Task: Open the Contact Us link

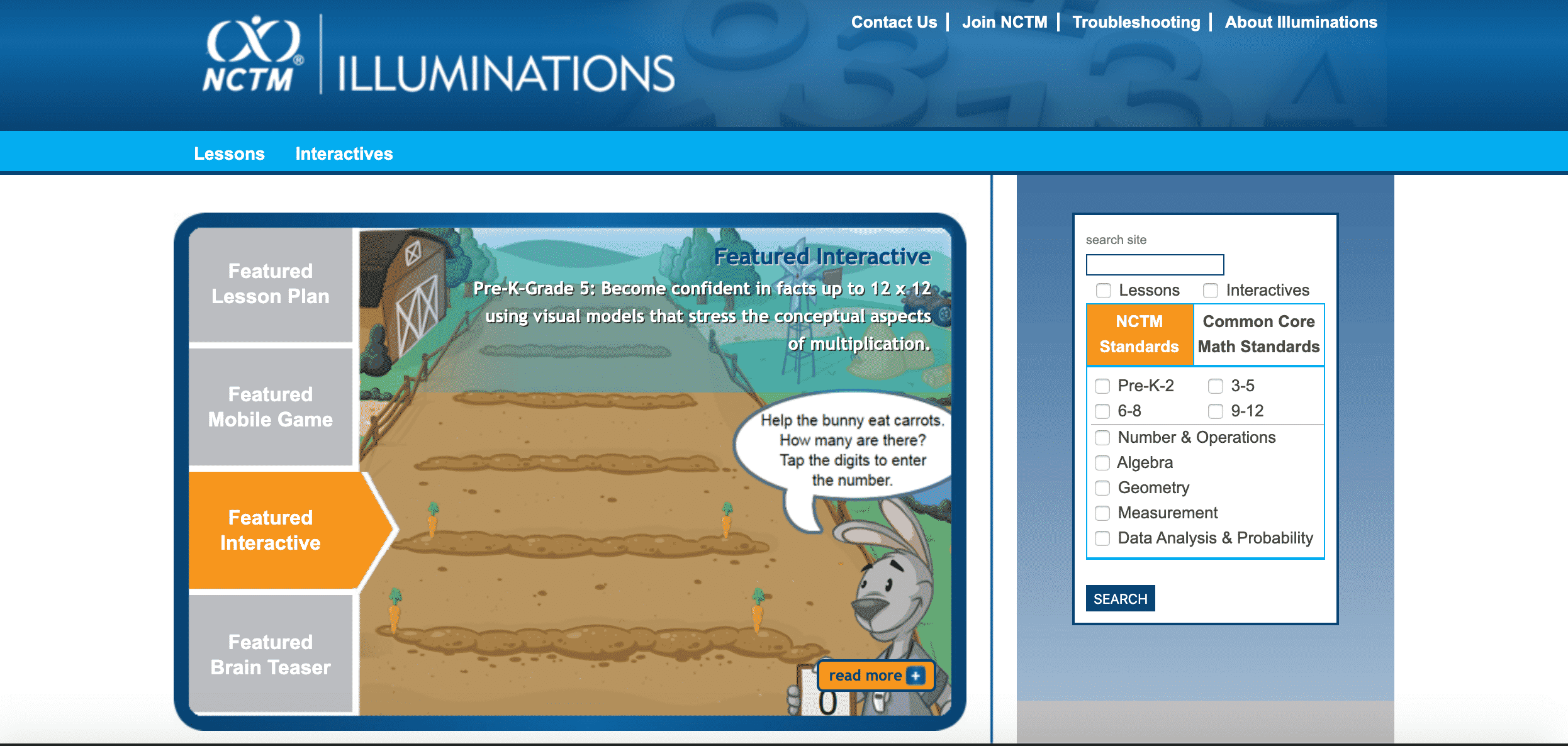Action: [894, 22]
